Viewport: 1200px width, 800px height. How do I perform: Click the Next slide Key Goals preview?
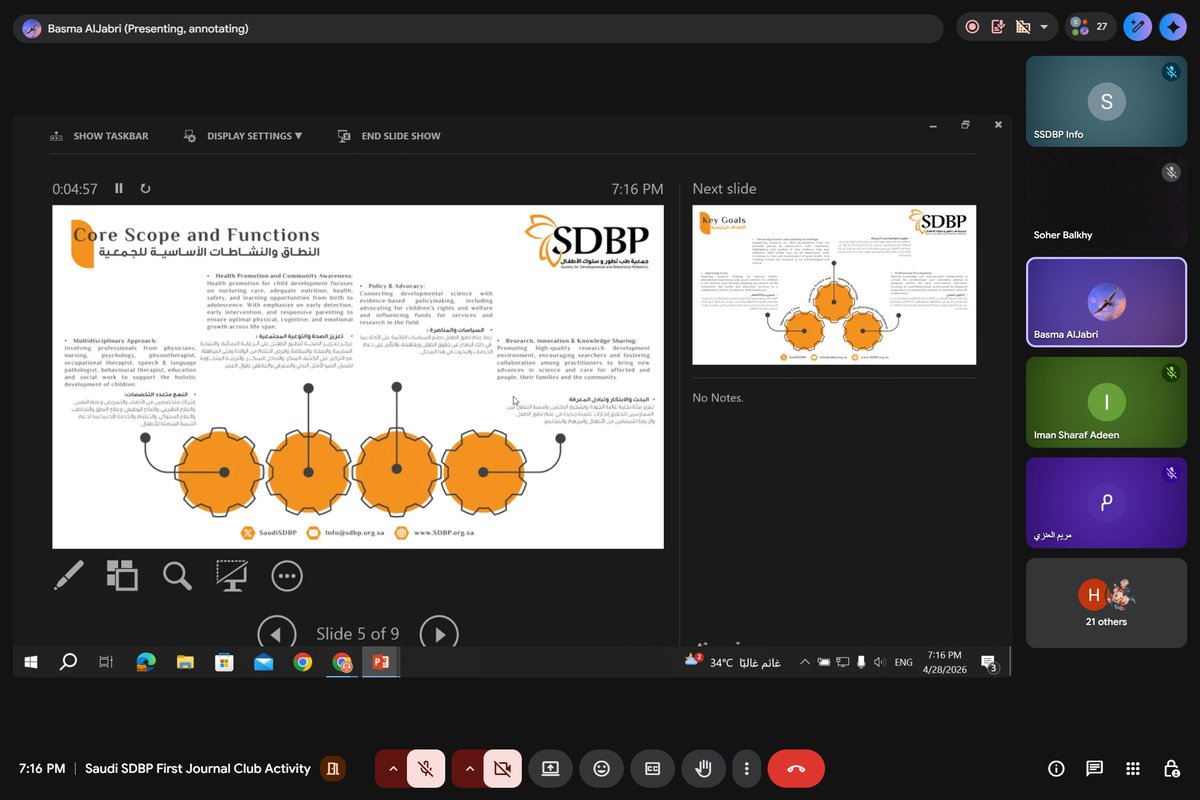pyautogui.click(x=834, y=285)
